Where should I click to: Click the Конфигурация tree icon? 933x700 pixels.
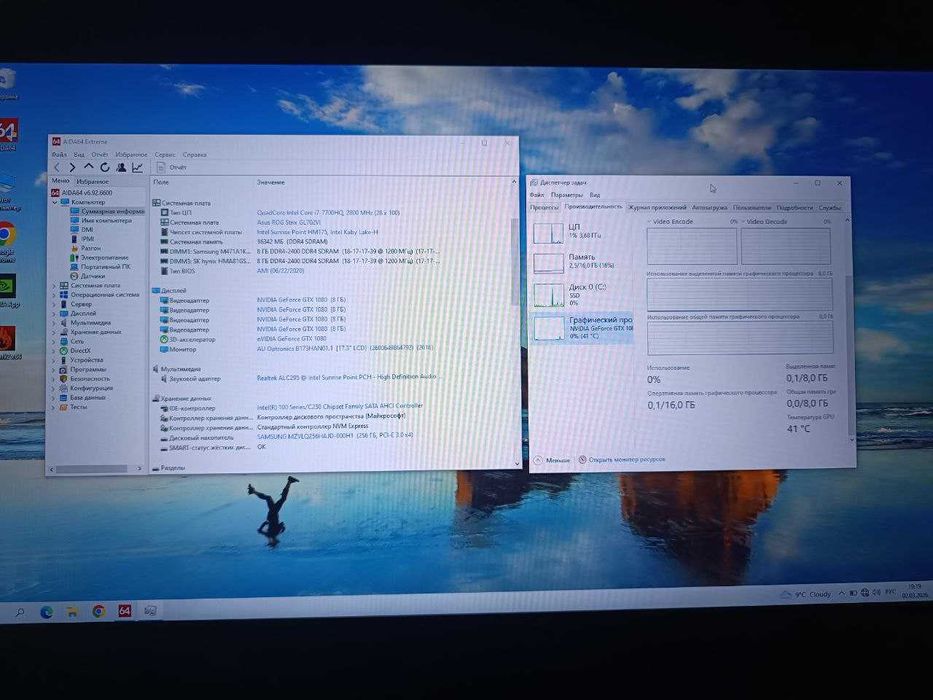64,388
